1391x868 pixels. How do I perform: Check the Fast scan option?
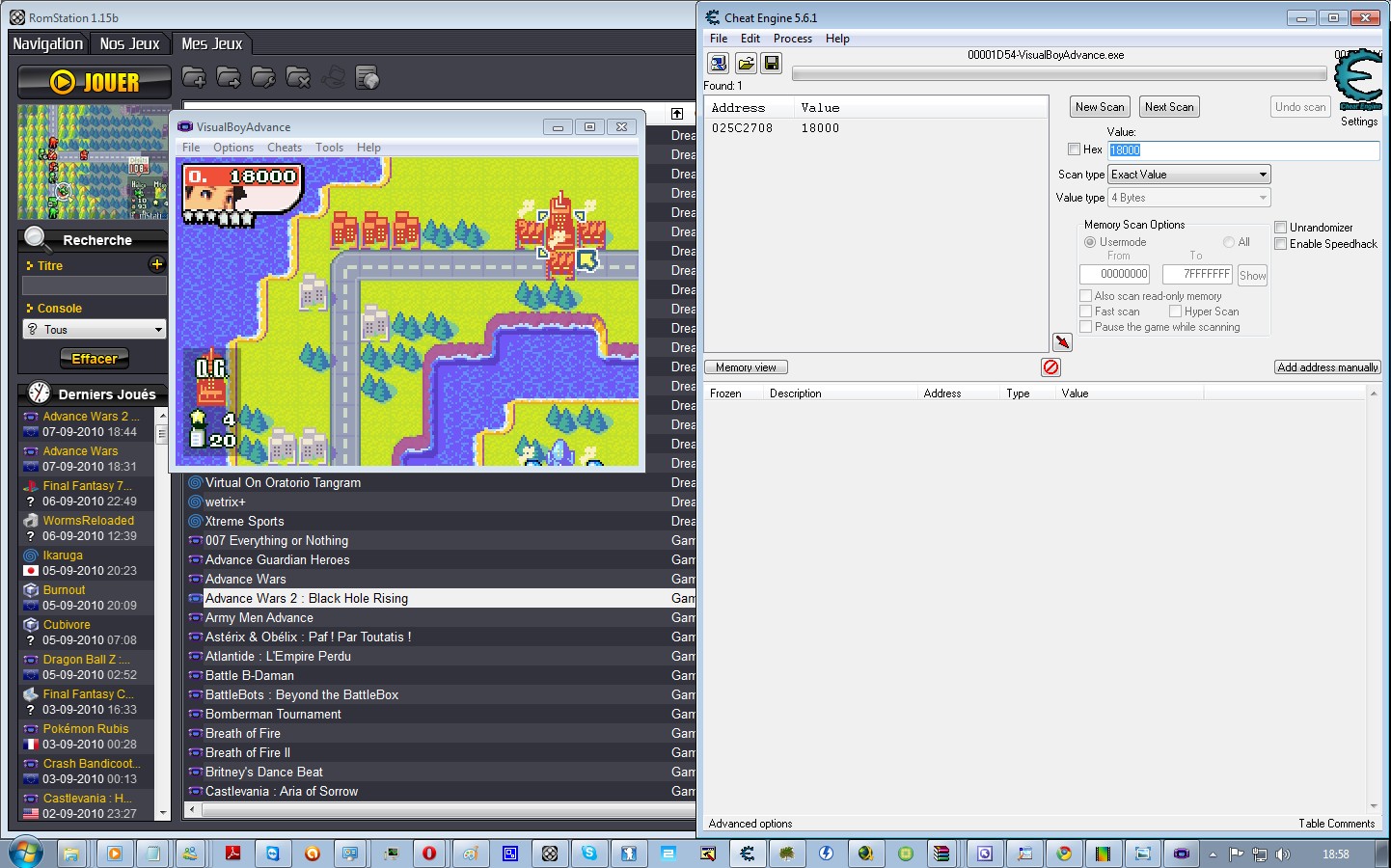tap(1085, 312)
